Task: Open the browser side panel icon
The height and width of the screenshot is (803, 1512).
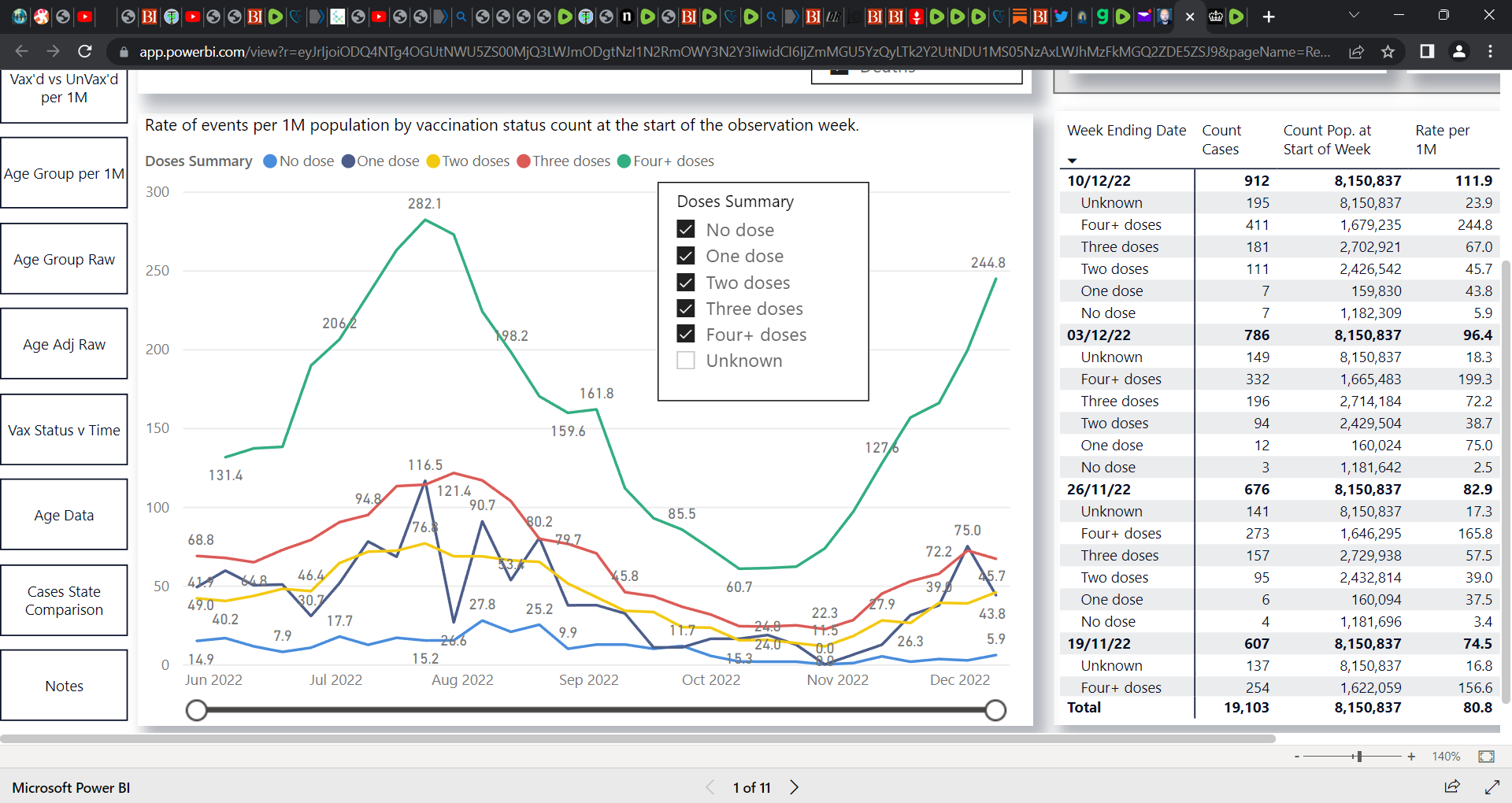Action: point(1427,52)
